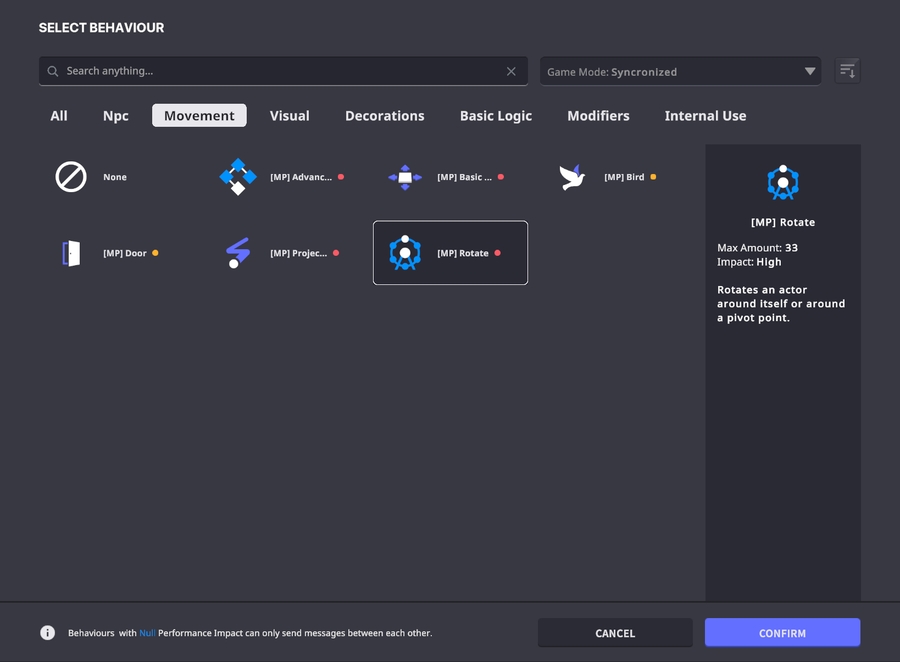The height and width of the screenshot is (662, 900).
Task: Click the info icon at bottom left
Action: (47, 633)
